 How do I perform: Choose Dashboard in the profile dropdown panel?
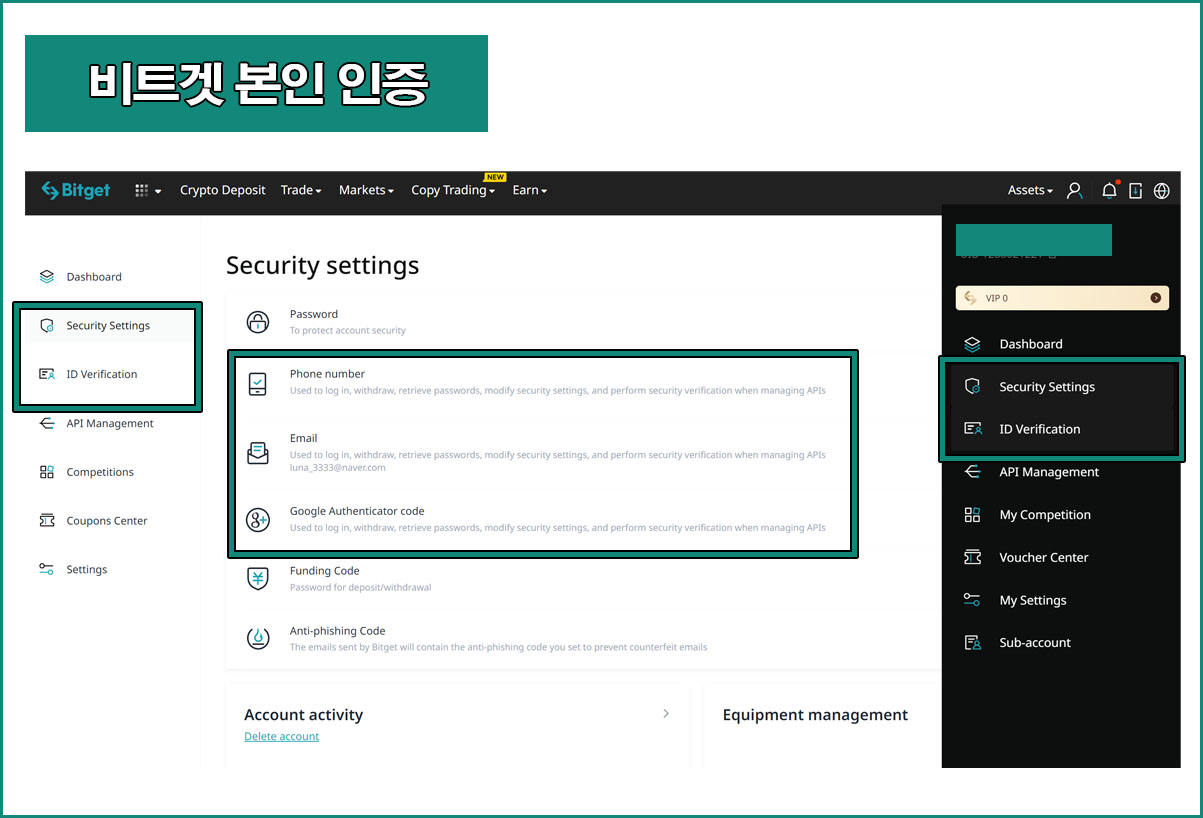(x=1031, y=344)
